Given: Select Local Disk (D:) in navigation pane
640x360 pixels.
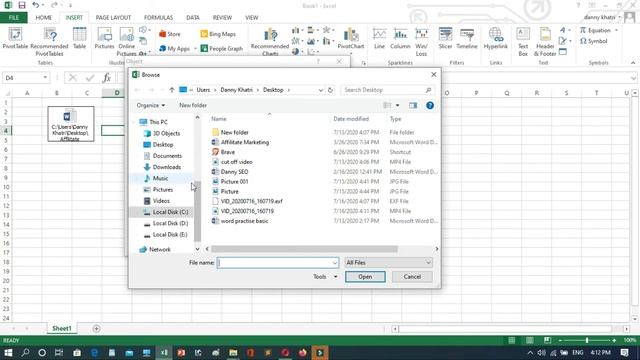Looking at the screenshot, I should (166, 223).
